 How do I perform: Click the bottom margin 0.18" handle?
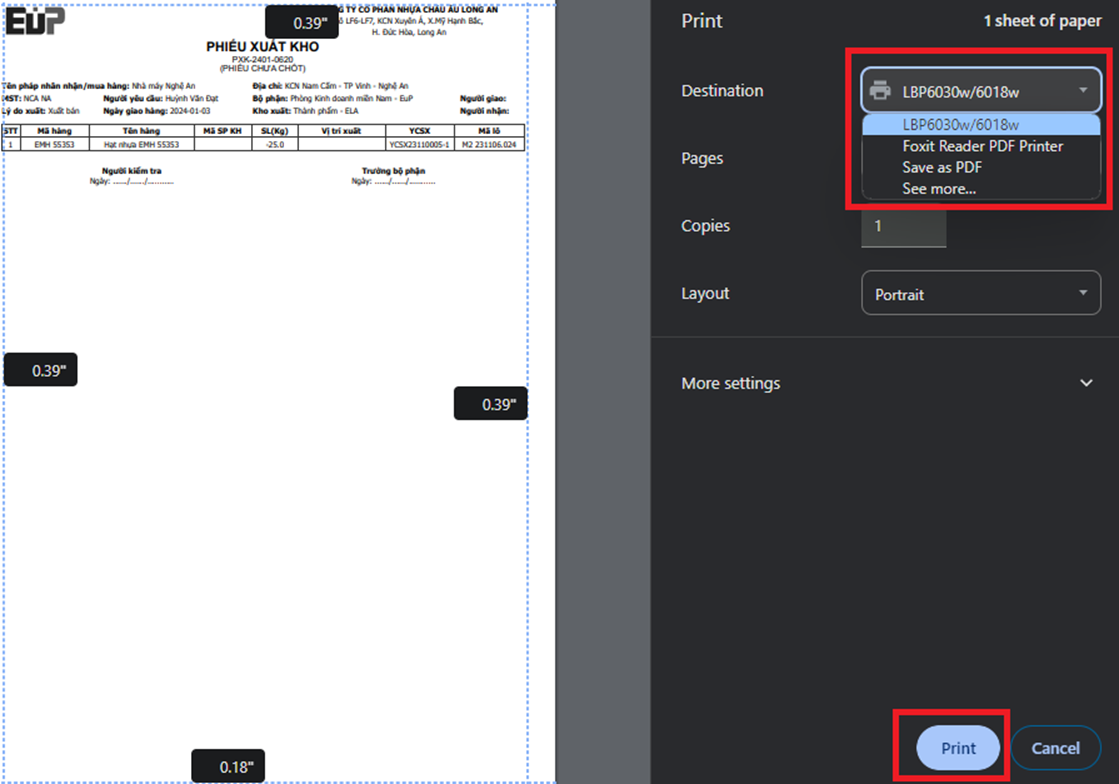228,767
